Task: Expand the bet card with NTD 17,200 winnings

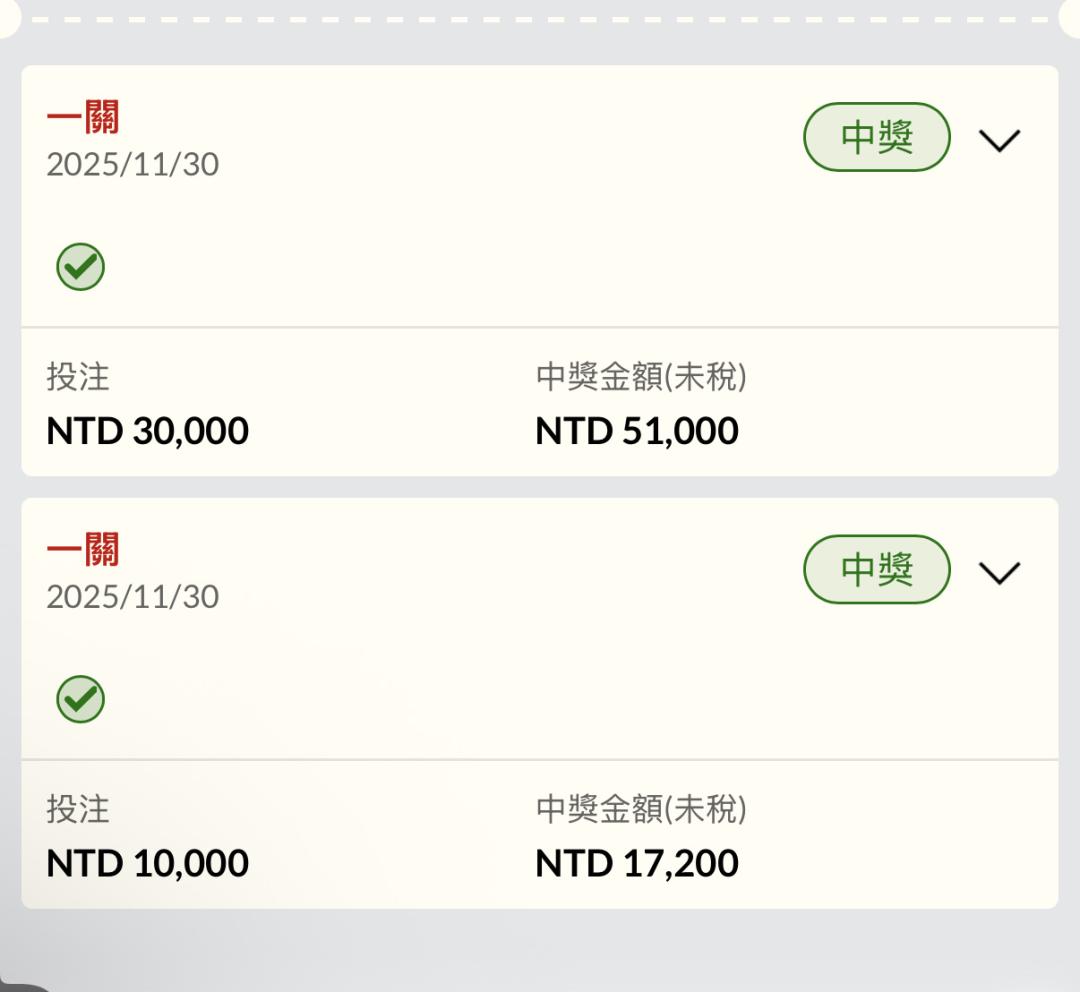Action: (x=999, y=573)
